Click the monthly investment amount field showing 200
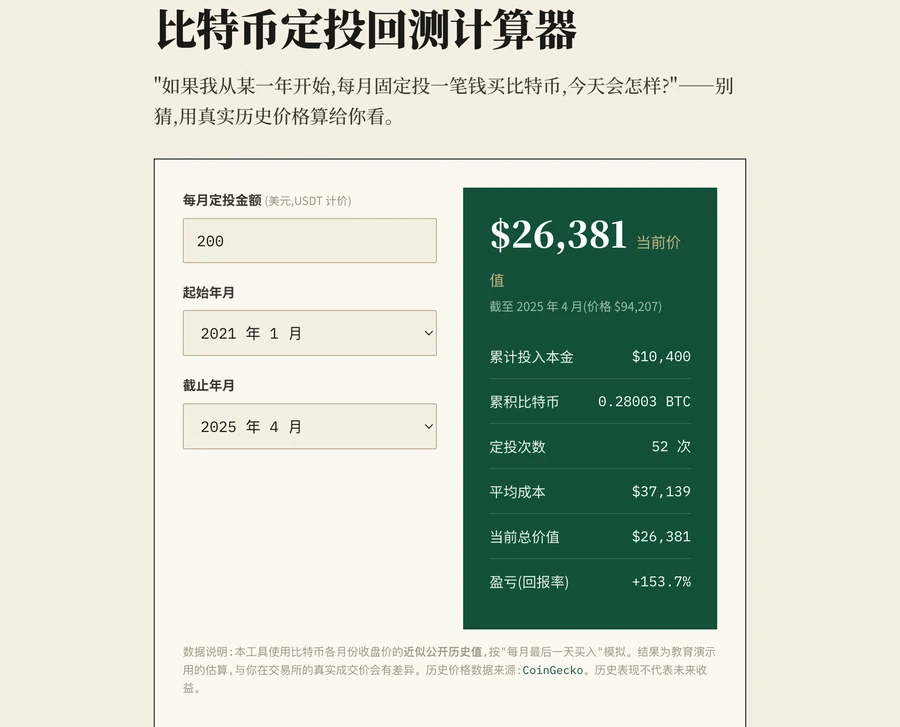 tap(309, 240)
